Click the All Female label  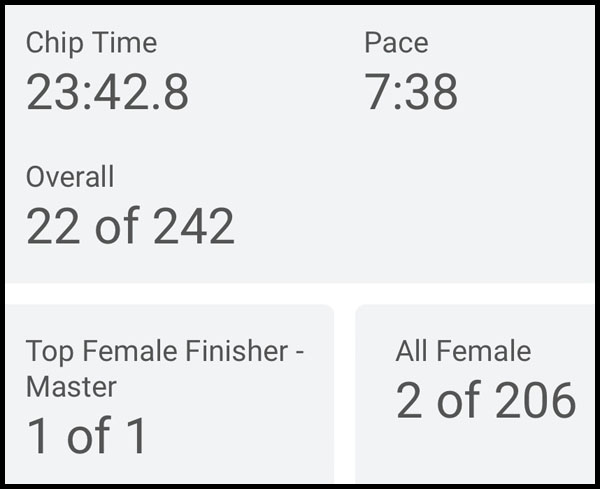coord(463,351)
